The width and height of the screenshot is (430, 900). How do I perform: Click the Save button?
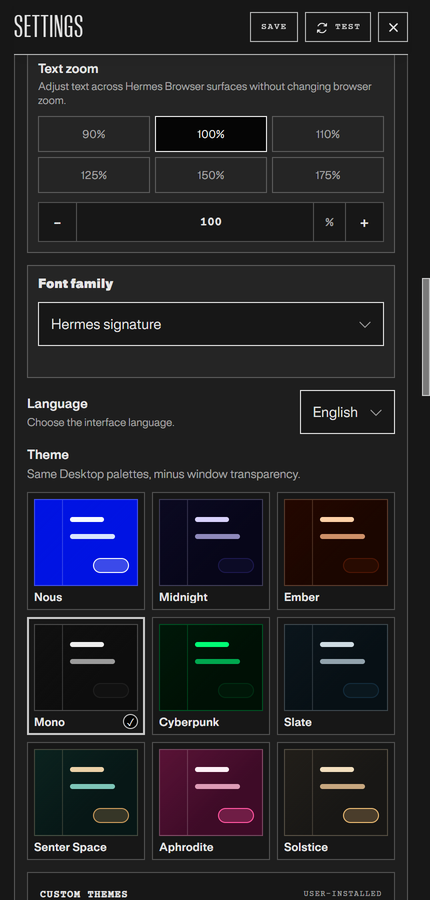pyautogui.click(x=274, y=27)
